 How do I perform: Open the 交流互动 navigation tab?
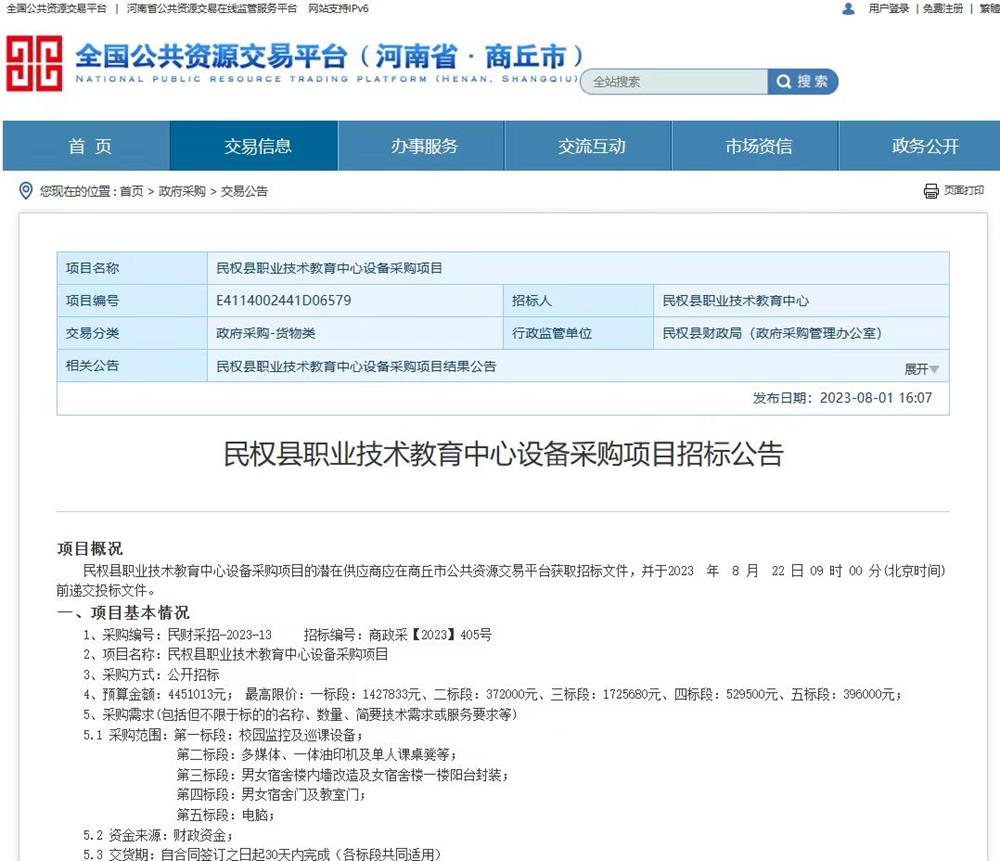coord(591,146)
